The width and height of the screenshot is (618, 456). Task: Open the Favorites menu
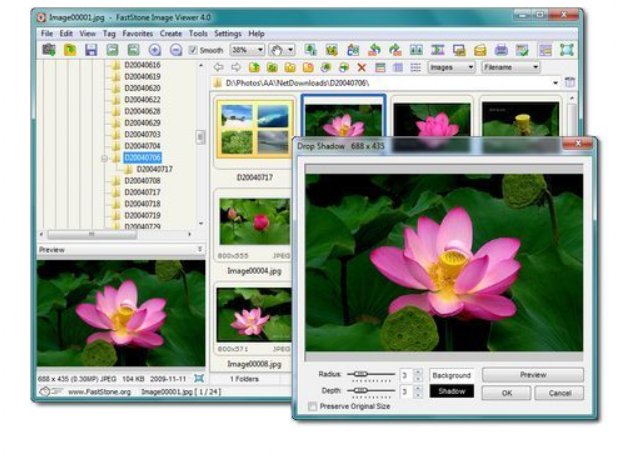138,34
